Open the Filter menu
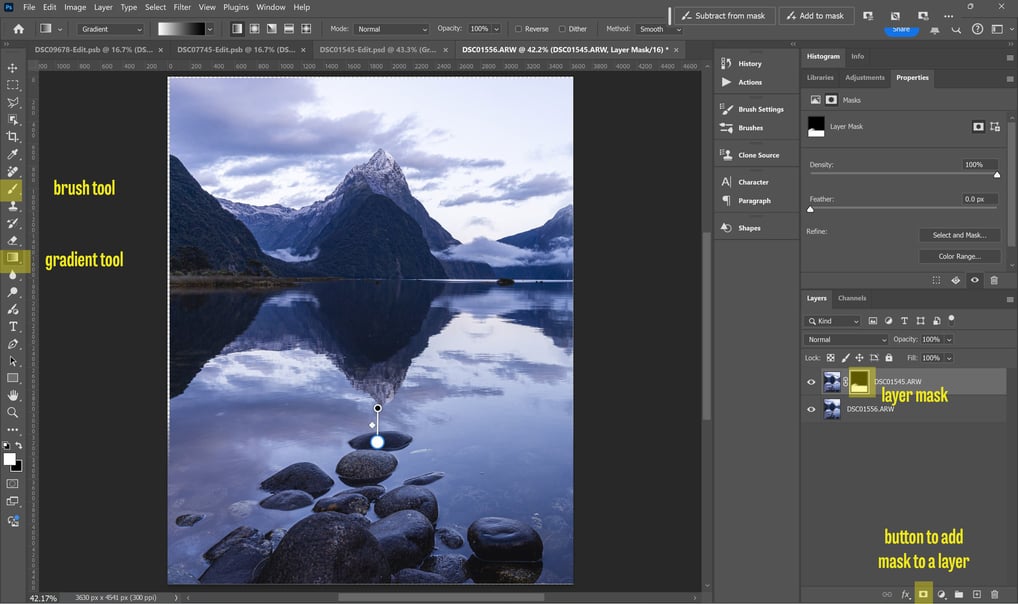 pos(182,7)
